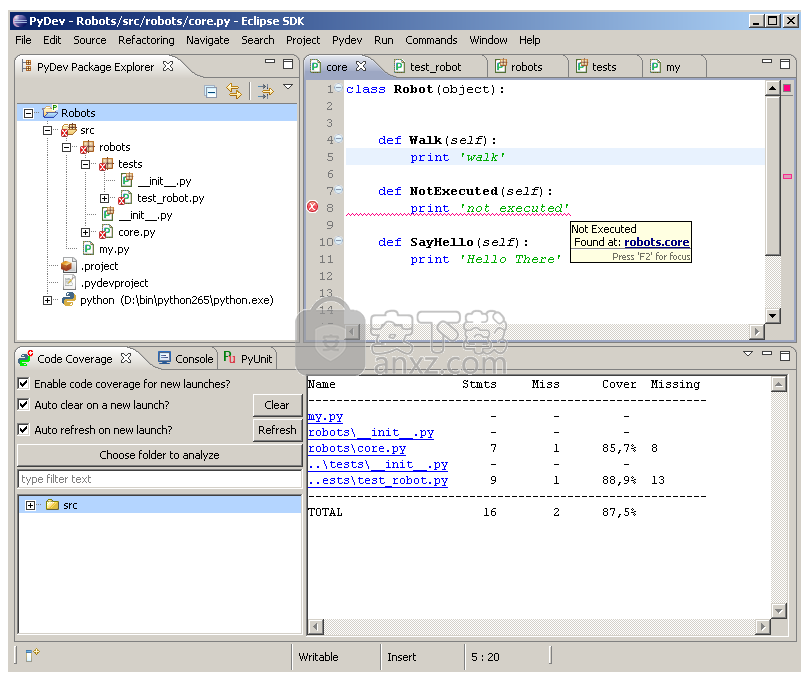Collapse the class Robot code fold
Viewport: 806px width, 675px height.
[x=338, y=88]
